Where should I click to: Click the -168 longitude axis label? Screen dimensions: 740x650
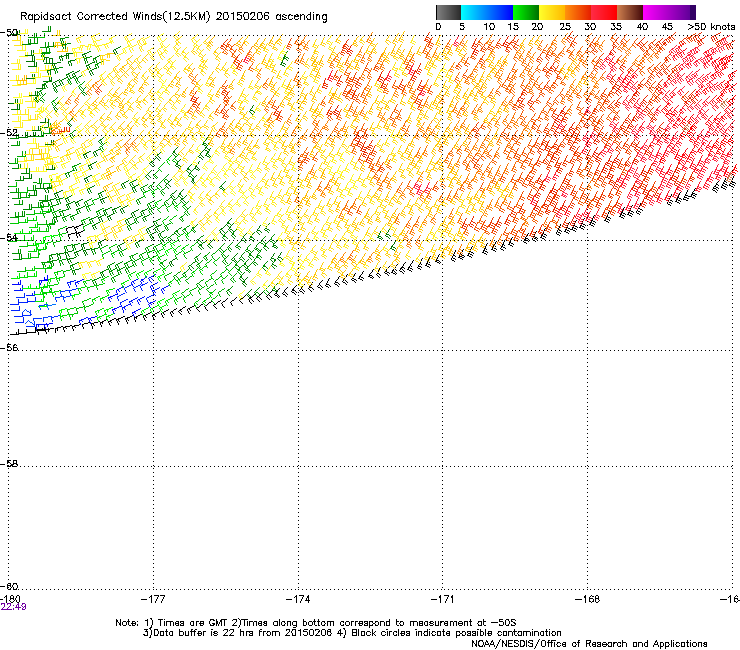[588, 599]
